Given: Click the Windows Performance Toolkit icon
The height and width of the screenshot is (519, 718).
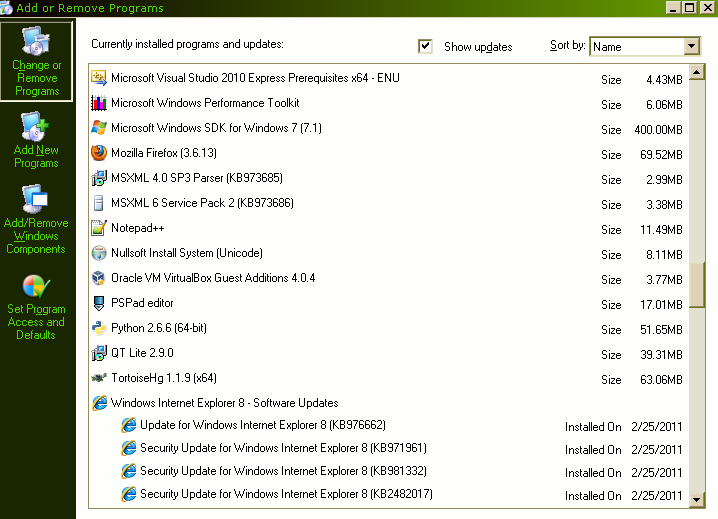Looking at the screenshot, I should [98, 103].
